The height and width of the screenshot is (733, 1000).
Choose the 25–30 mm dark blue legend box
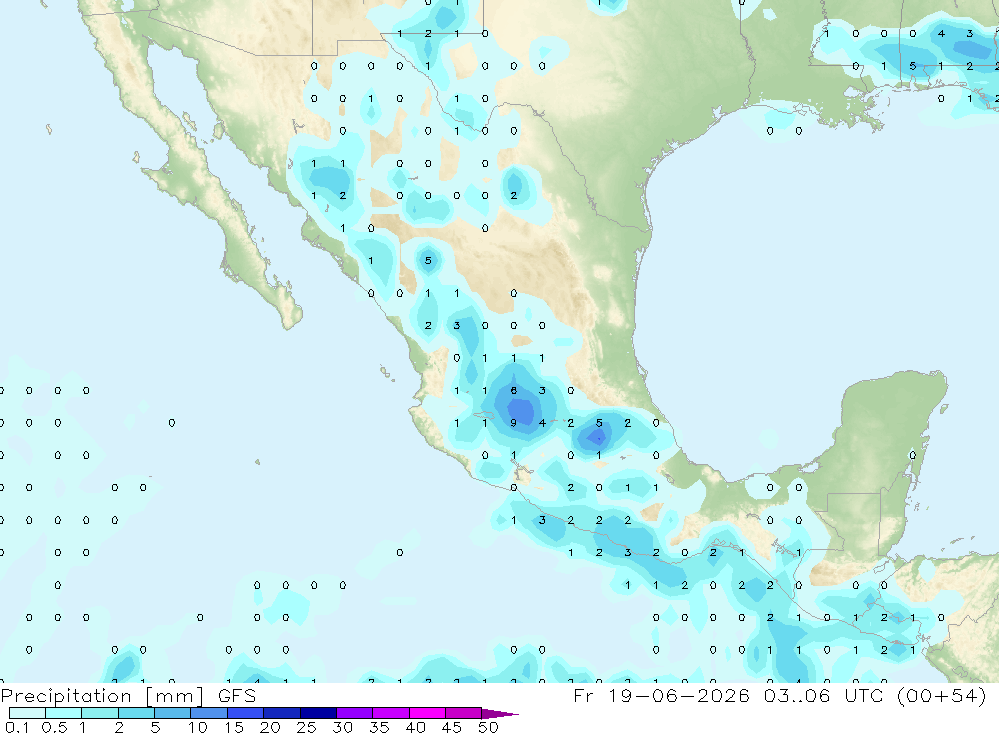coord(318,713)
